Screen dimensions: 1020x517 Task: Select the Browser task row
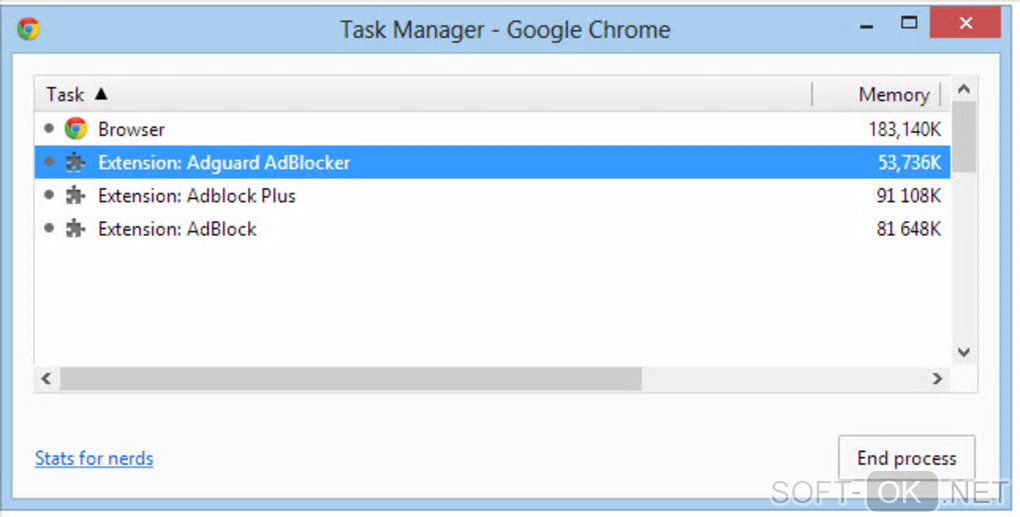pyautogui.click(x=400, y=129)
